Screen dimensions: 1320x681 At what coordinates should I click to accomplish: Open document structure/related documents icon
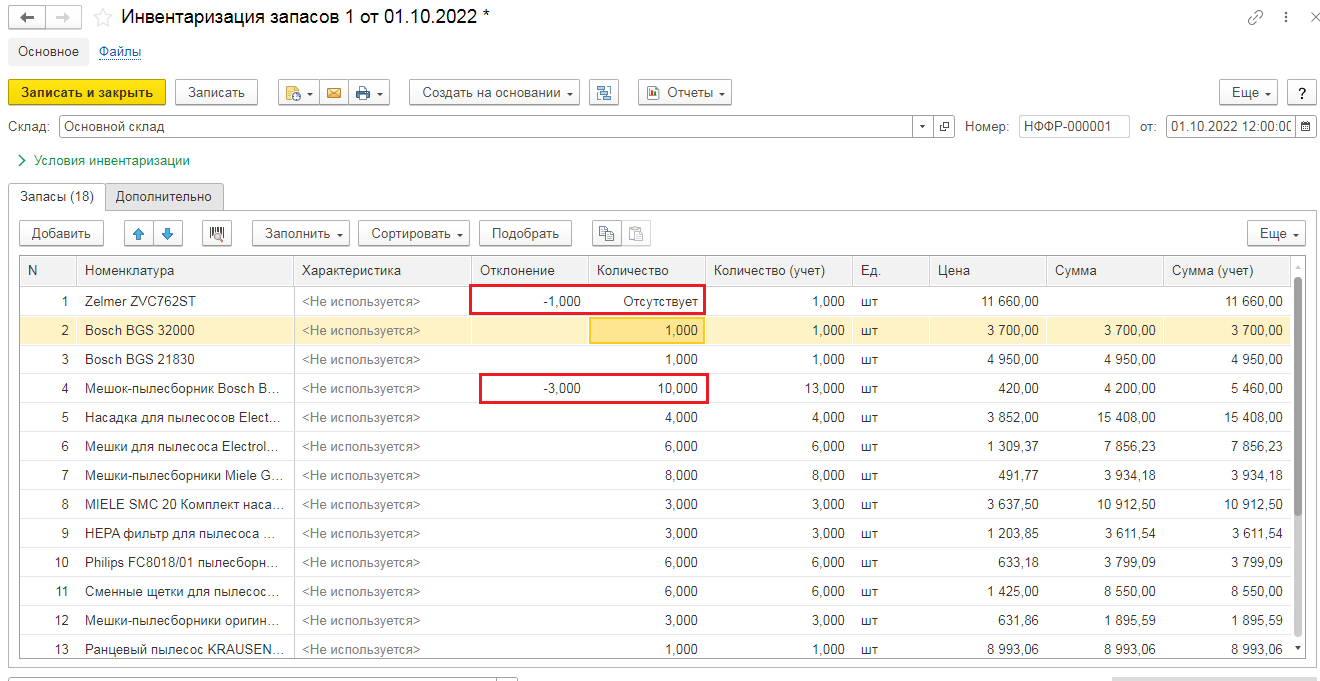tap(603, 92)
